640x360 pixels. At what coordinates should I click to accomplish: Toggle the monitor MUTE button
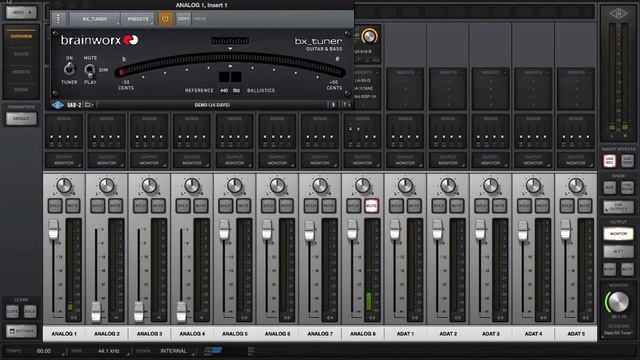[x=627, y=269]
